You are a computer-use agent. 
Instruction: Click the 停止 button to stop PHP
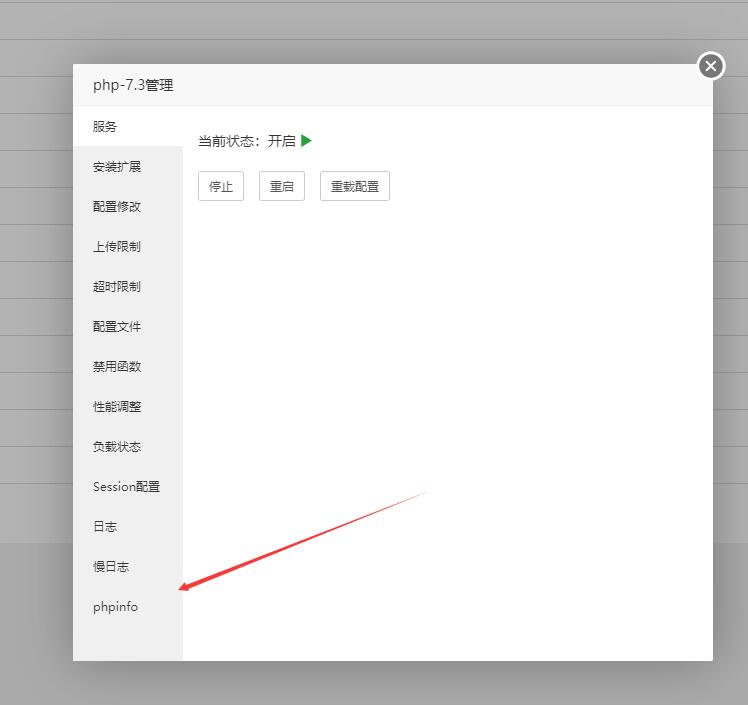[221, 186]
